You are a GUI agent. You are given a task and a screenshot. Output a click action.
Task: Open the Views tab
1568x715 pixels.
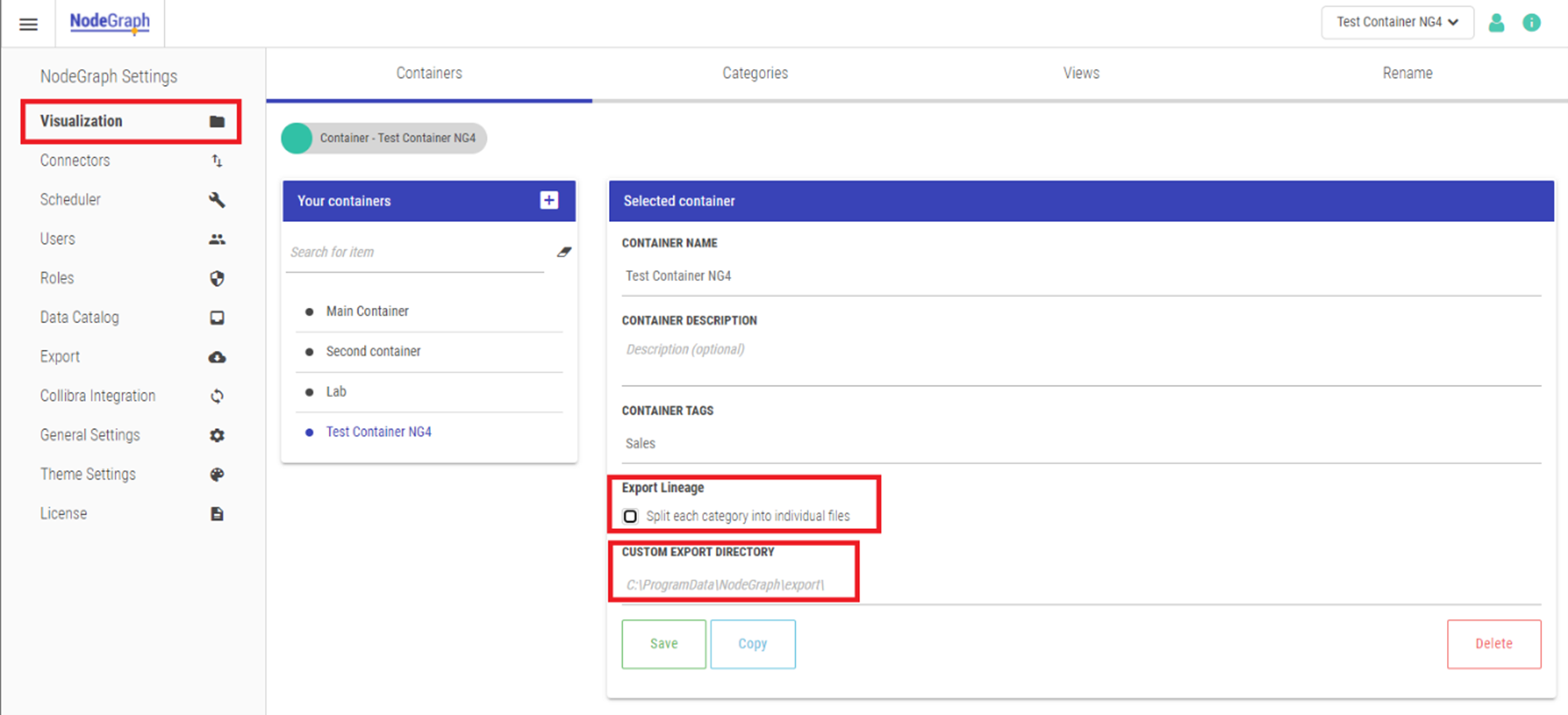[x=1080, y=73]
